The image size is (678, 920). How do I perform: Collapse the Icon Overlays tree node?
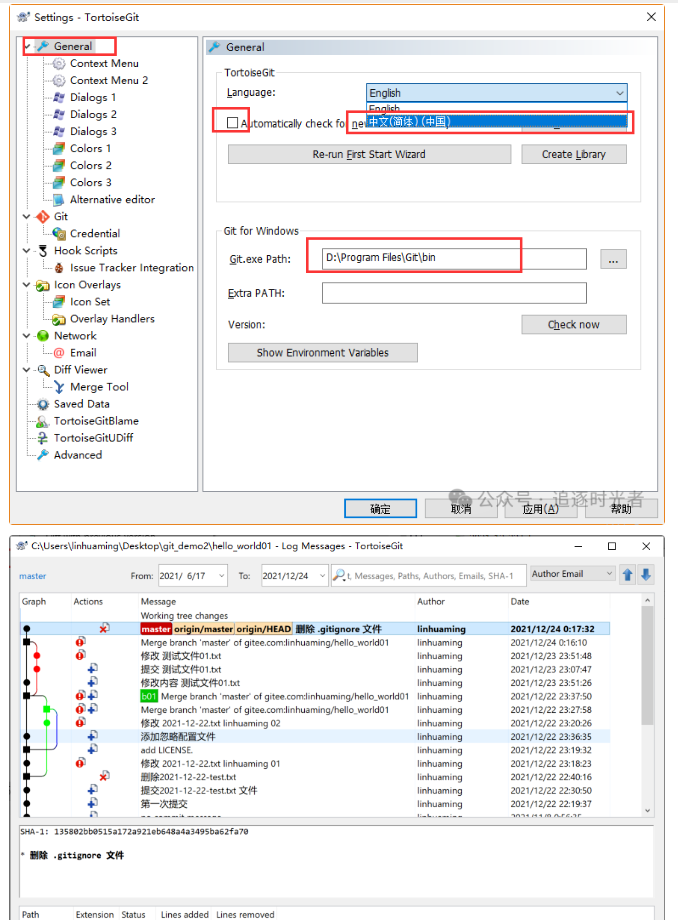26,285
